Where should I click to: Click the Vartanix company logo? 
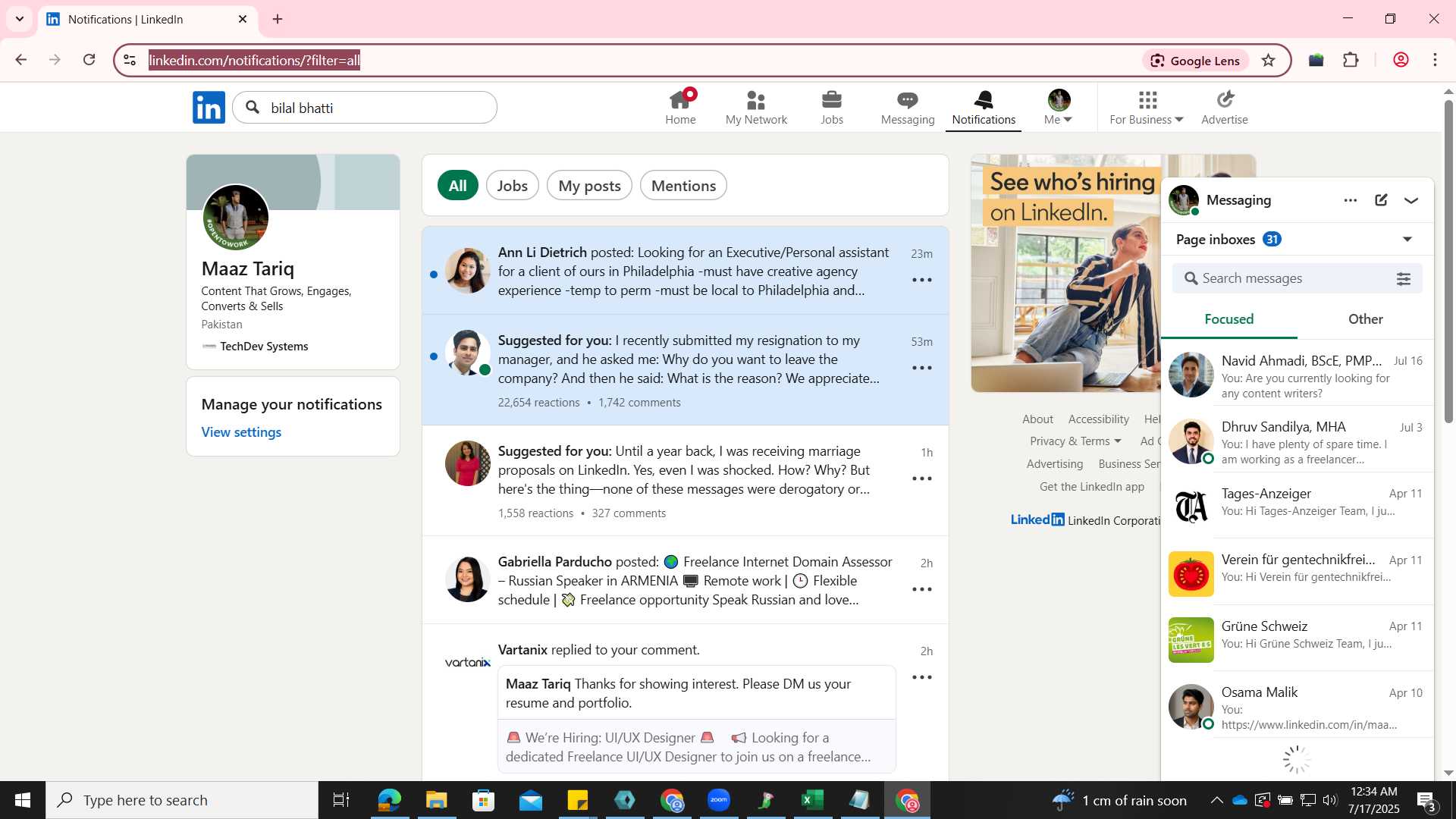[468, 663]
